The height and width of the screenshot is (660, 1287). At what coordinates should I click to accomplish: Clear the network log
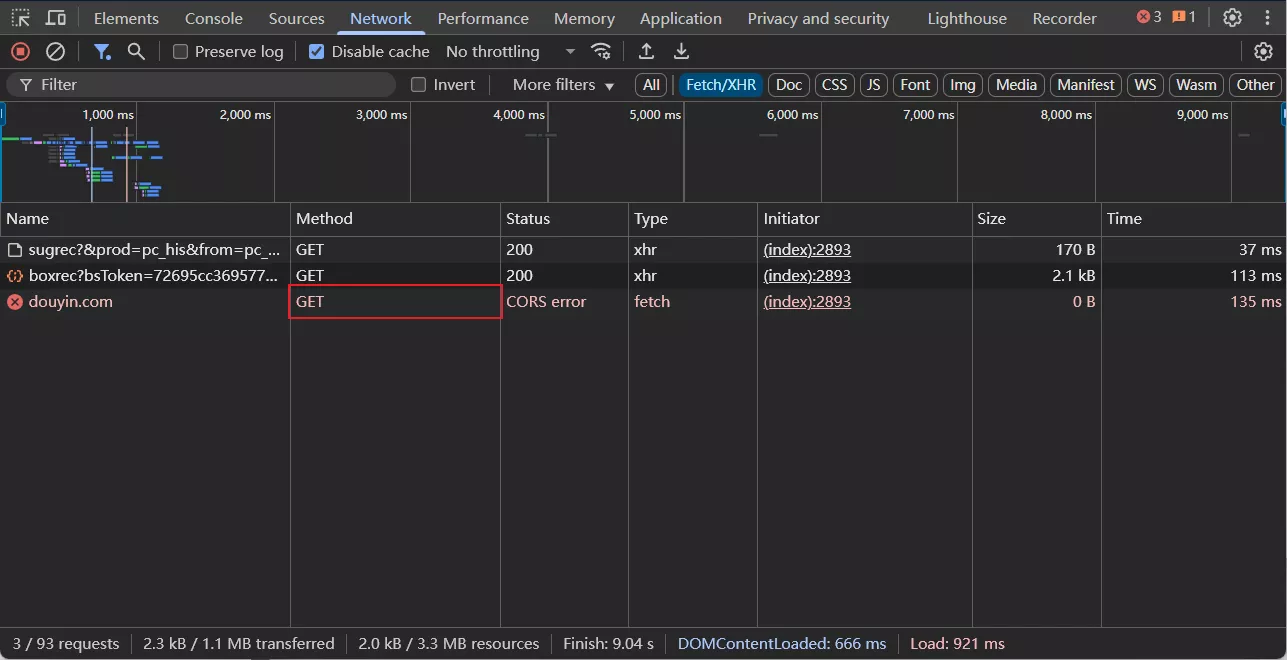point(56,52)
